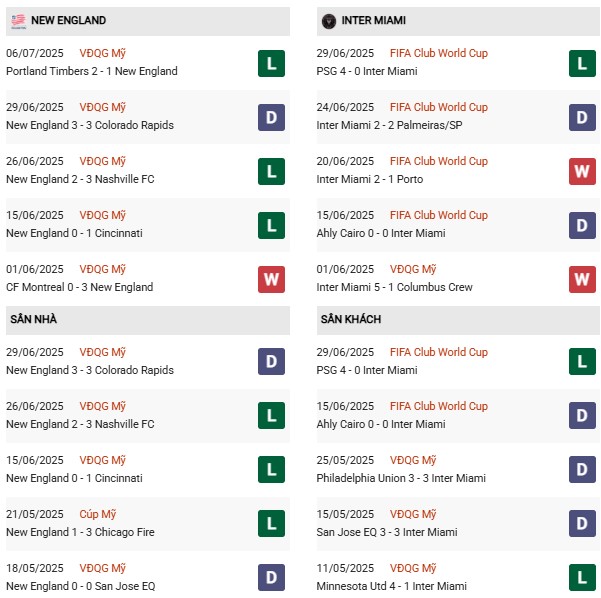Click the L badge for Portland Timbers match

pos(270,63)
